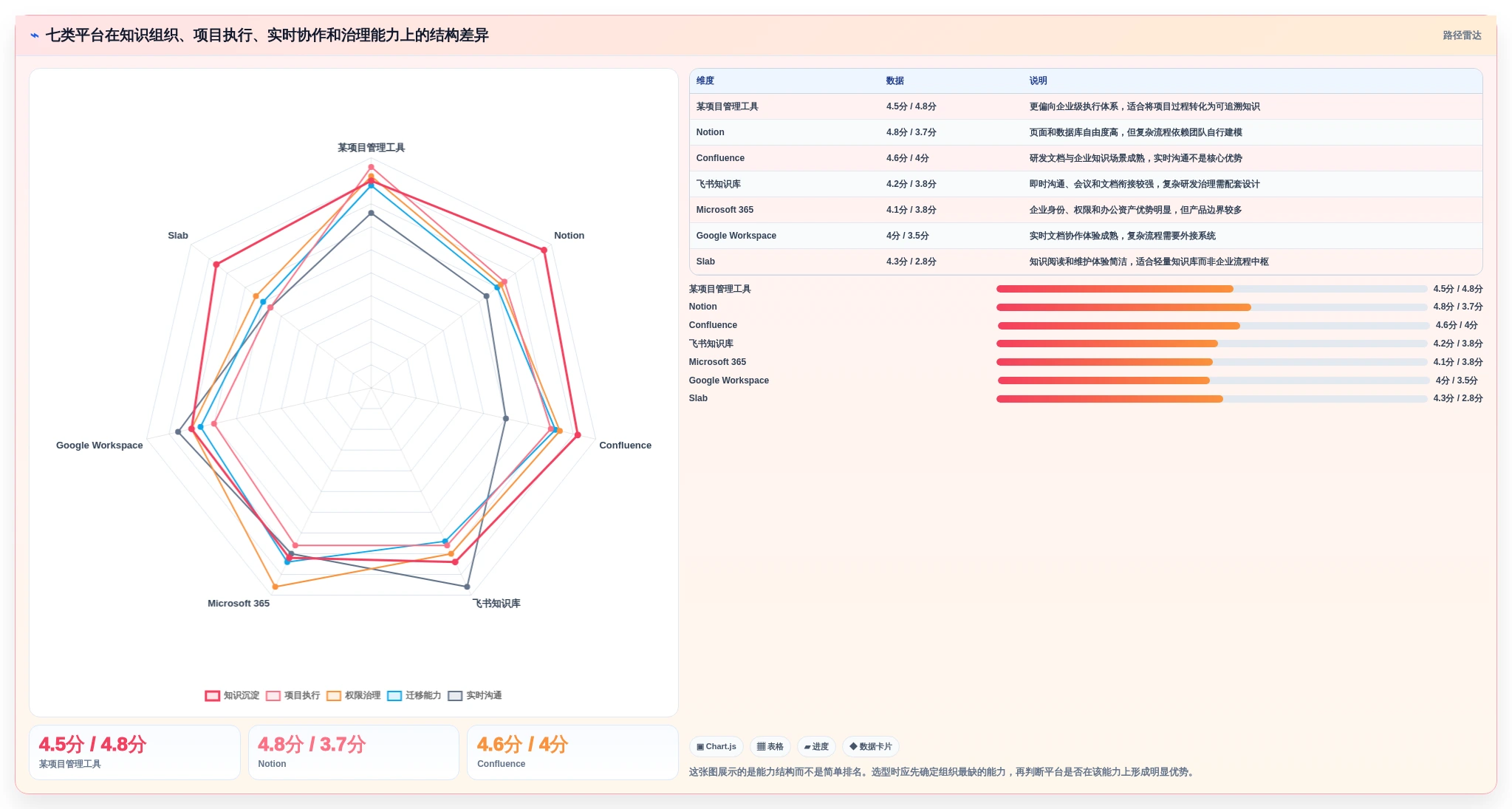This screenshot has height=809, width=1512.
Task: Open the 4.6分 / 4分 Confluence card
Action: [x=572, y=752]
